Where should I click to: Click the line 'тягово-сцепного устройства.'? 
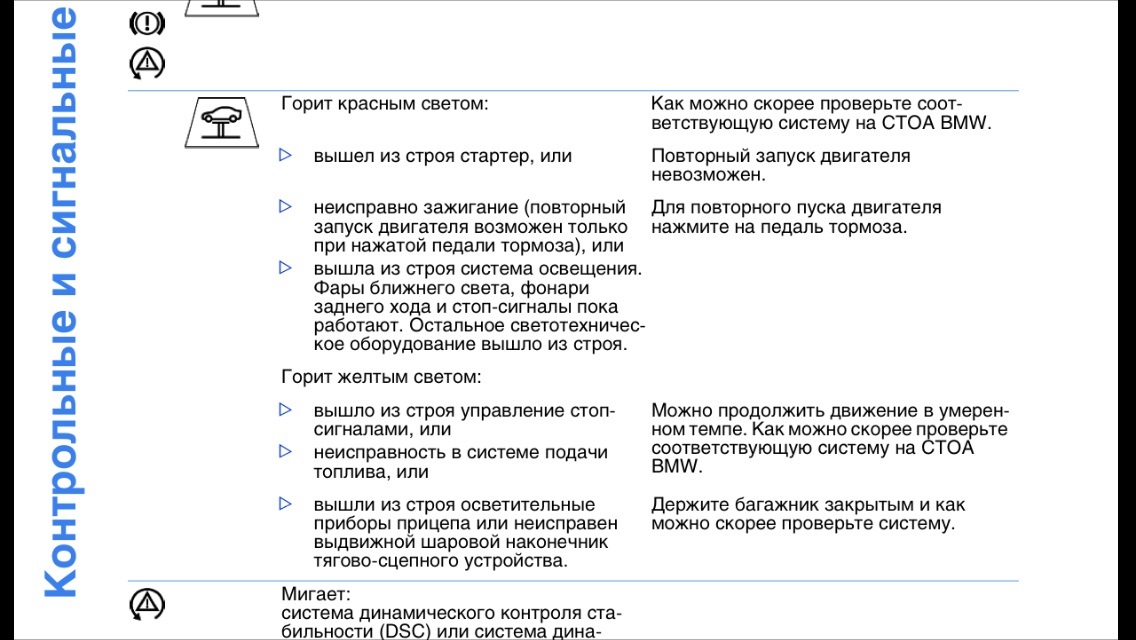(x=440, y=561)
